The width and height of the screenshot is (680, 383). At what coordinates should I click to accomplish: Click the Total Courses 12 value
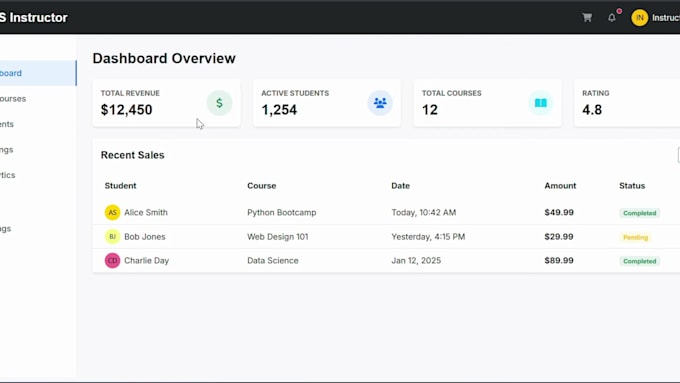click(x=430, y=110)
